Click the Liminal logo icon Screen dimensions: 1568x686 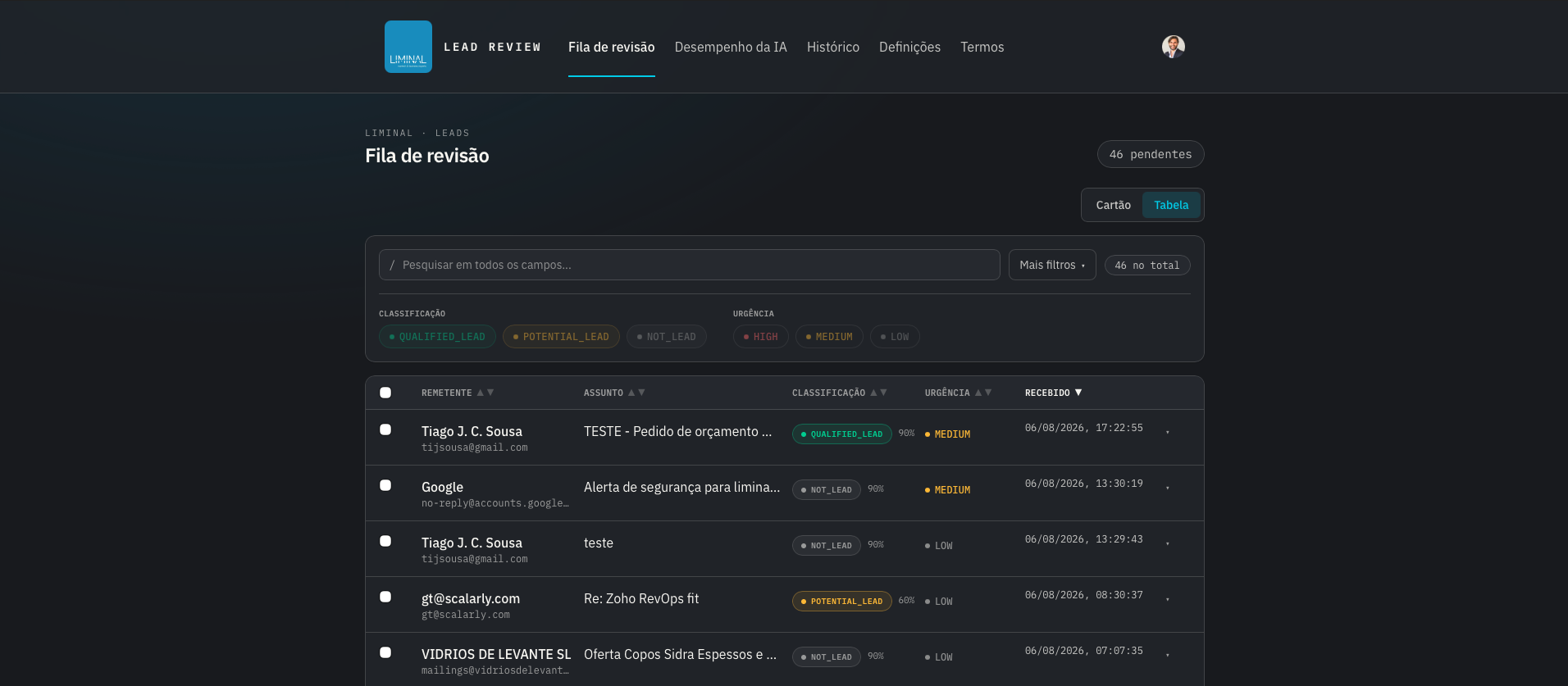(x=408, y=47)
